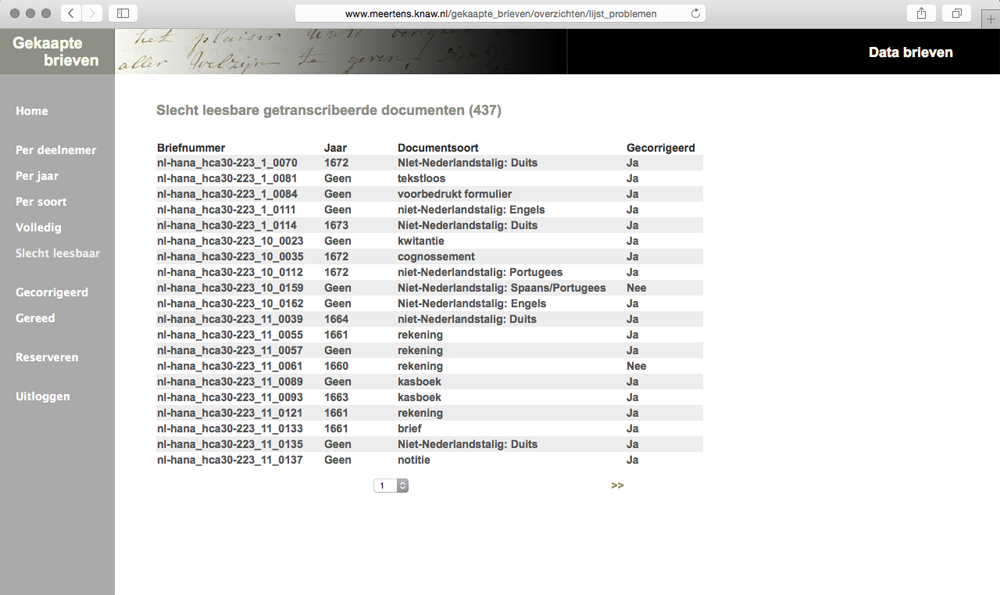
Task: Reload page using the refresh icon
Action: coord(696,14)
